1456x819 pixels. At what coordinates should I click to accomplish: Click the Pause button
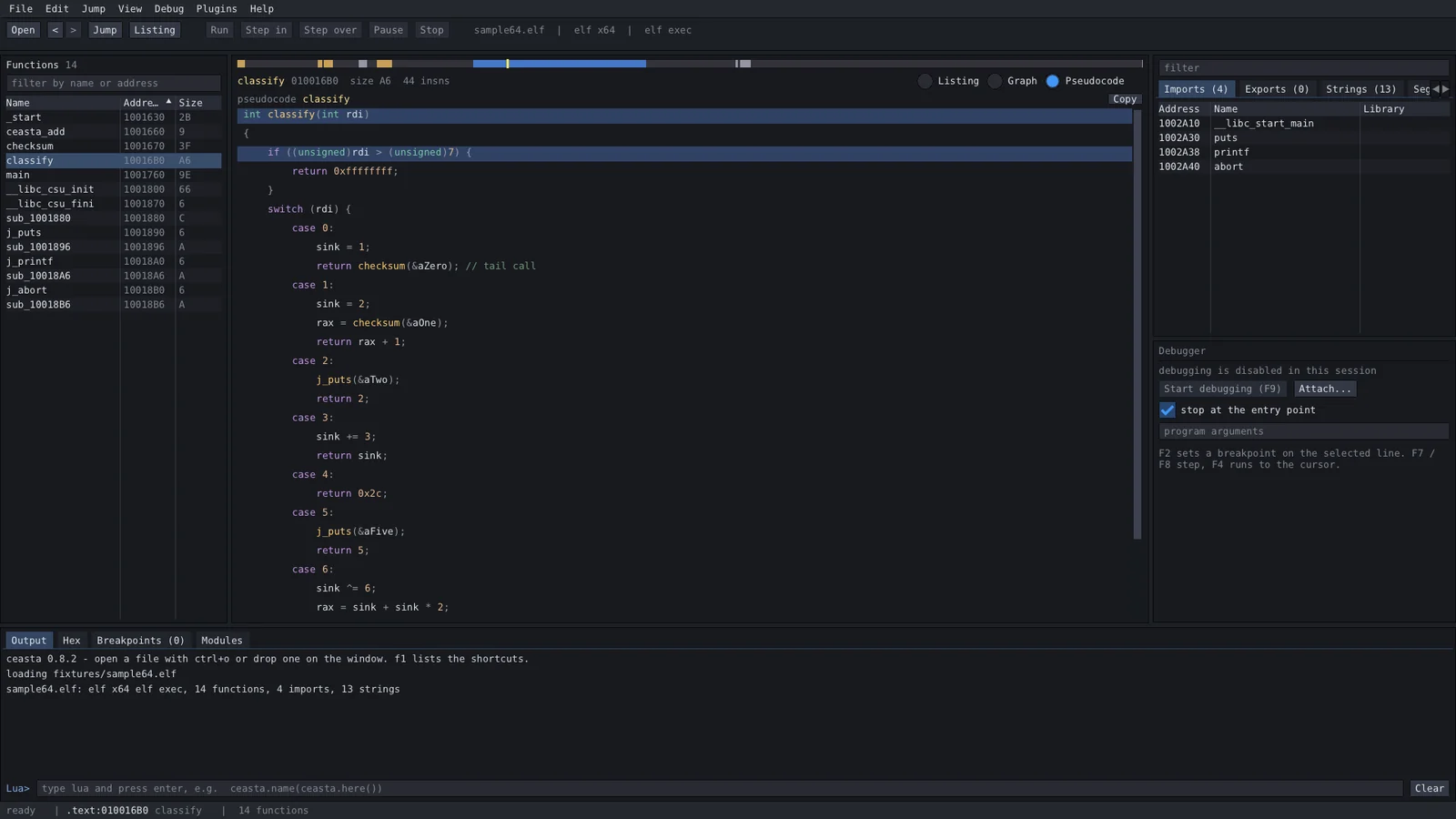point(389,30)
